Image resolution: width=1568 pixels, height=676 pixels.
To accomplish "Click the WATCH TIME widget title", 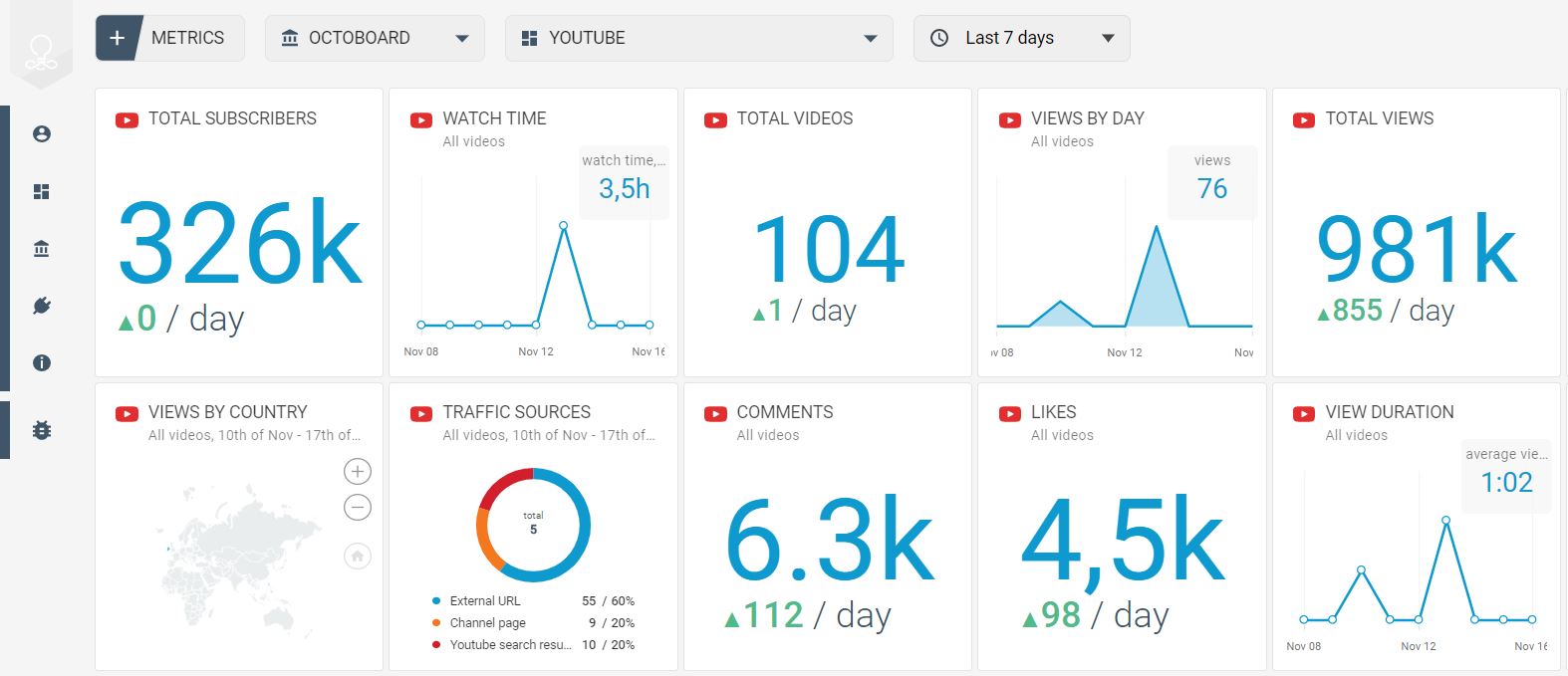I will [495, 118].
